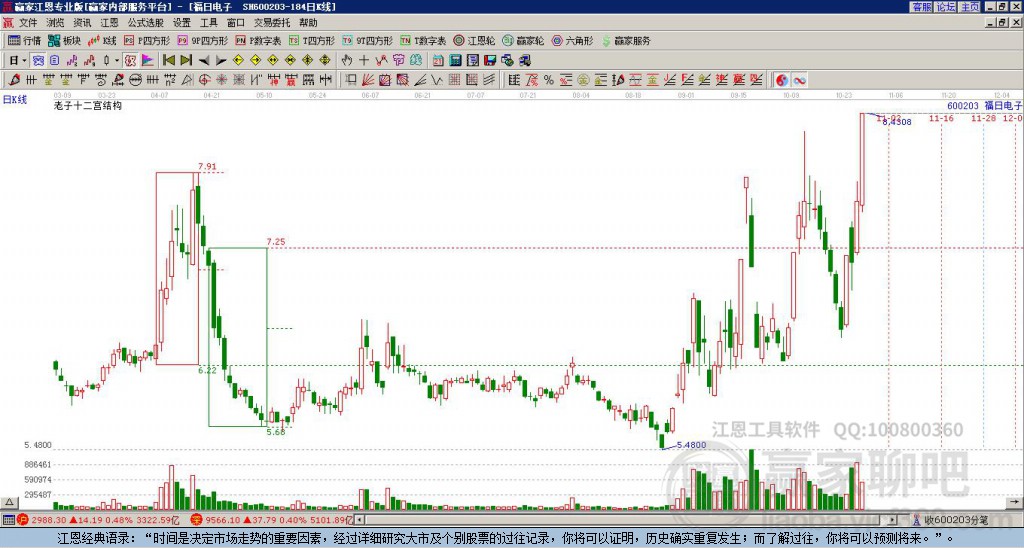Open the T数字表 tool
The width and height of the screenshot is (1024, 548).
point(423,40)
